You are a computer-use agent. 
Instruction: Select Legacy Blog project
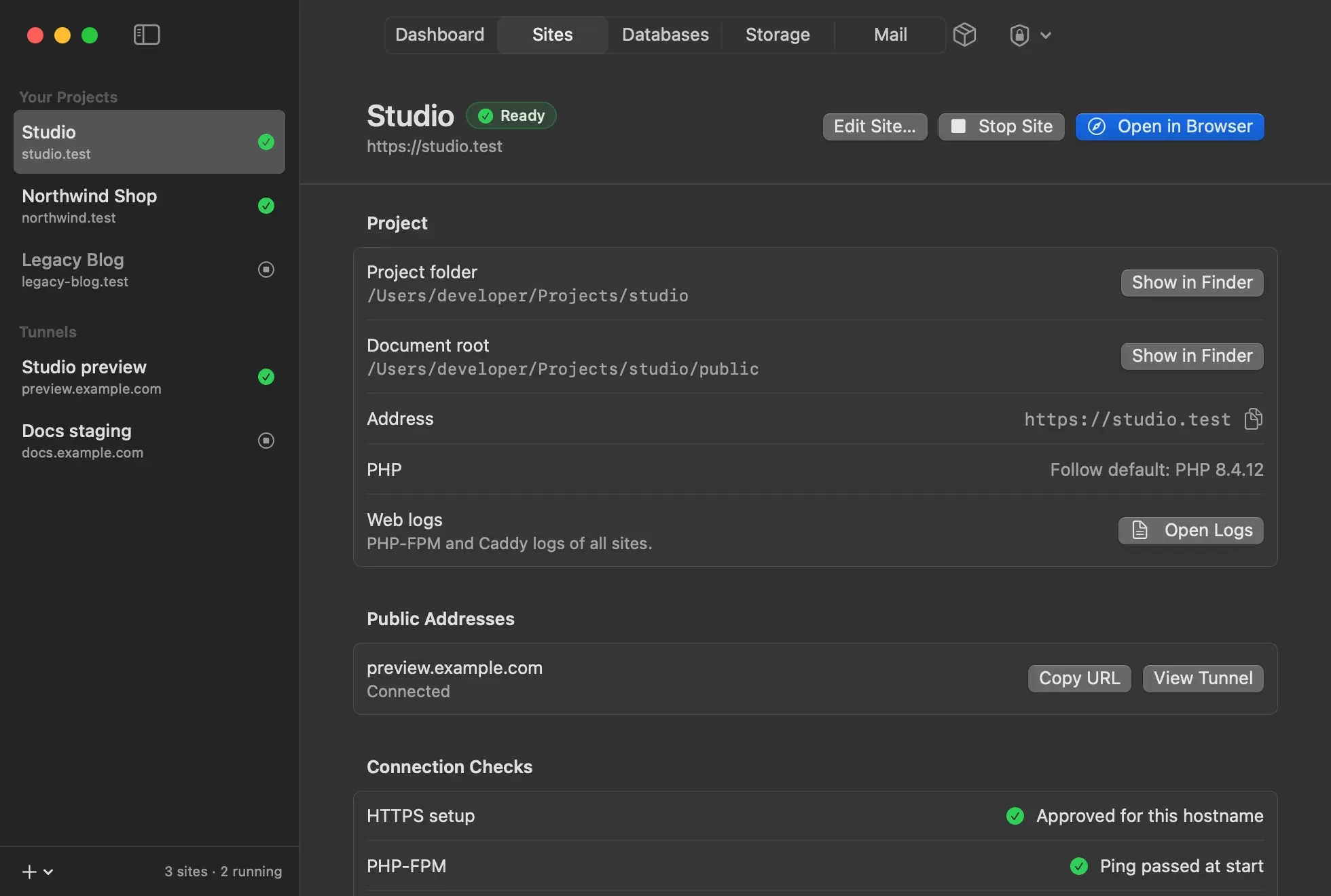(149, 269)
